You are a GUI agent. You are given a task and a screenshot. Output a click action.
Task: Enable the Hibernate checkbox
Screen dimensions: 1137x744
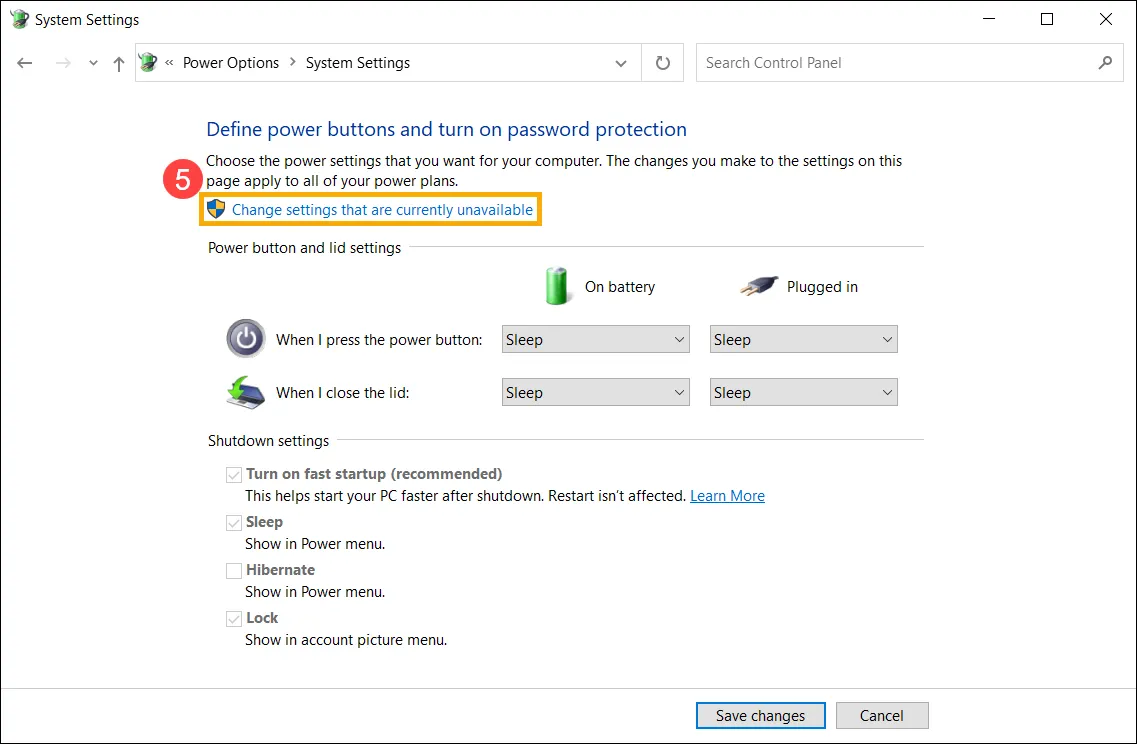233,570
